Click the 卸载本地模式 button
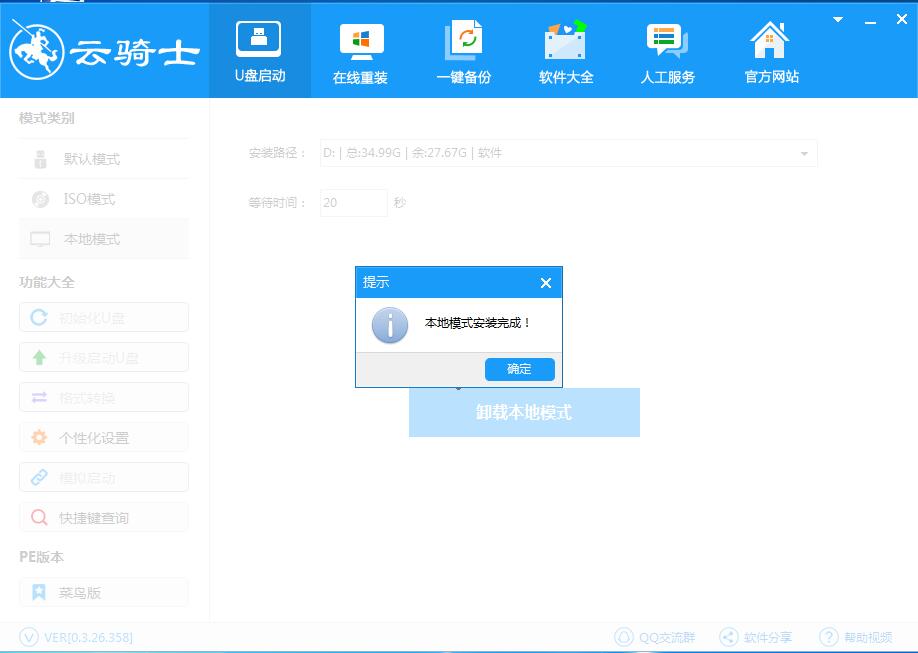The height and width of the screenshot is (653, 918). click(x=524, y=412)
